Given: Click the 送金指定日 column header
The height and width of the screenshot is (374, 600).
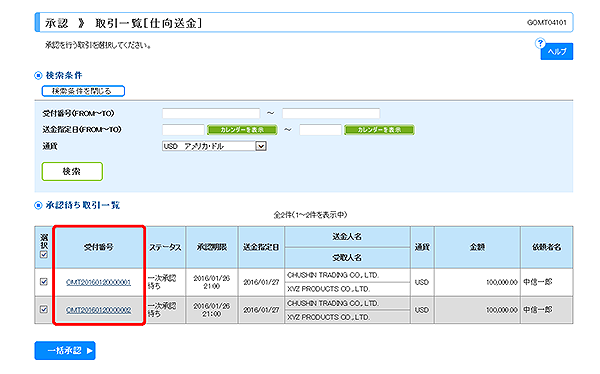Looking at the screenshot, I should click(261, 247).
